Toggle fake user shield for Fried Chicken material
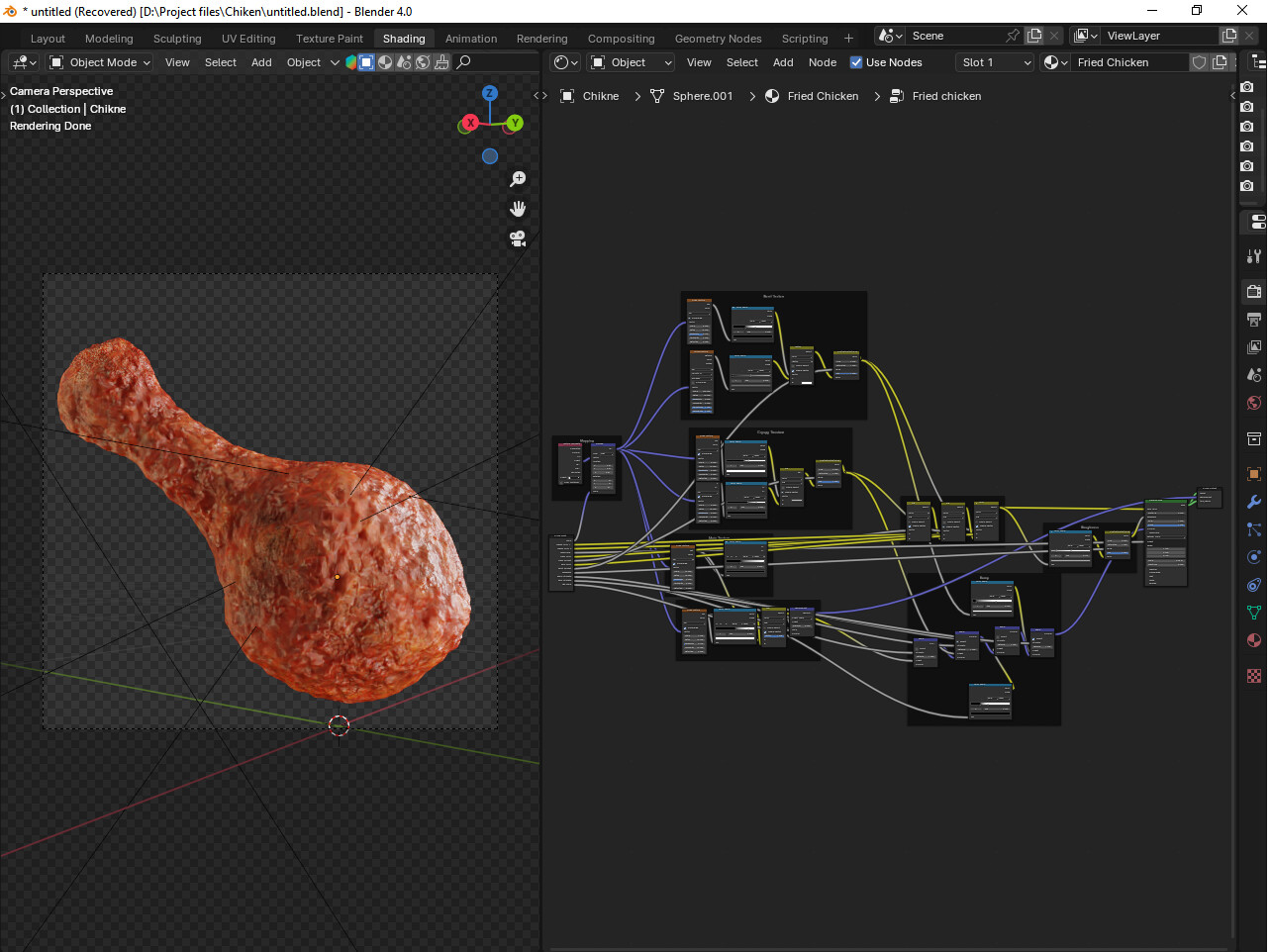Viewport: 1271px width, 952px height. click(1198, 62)
